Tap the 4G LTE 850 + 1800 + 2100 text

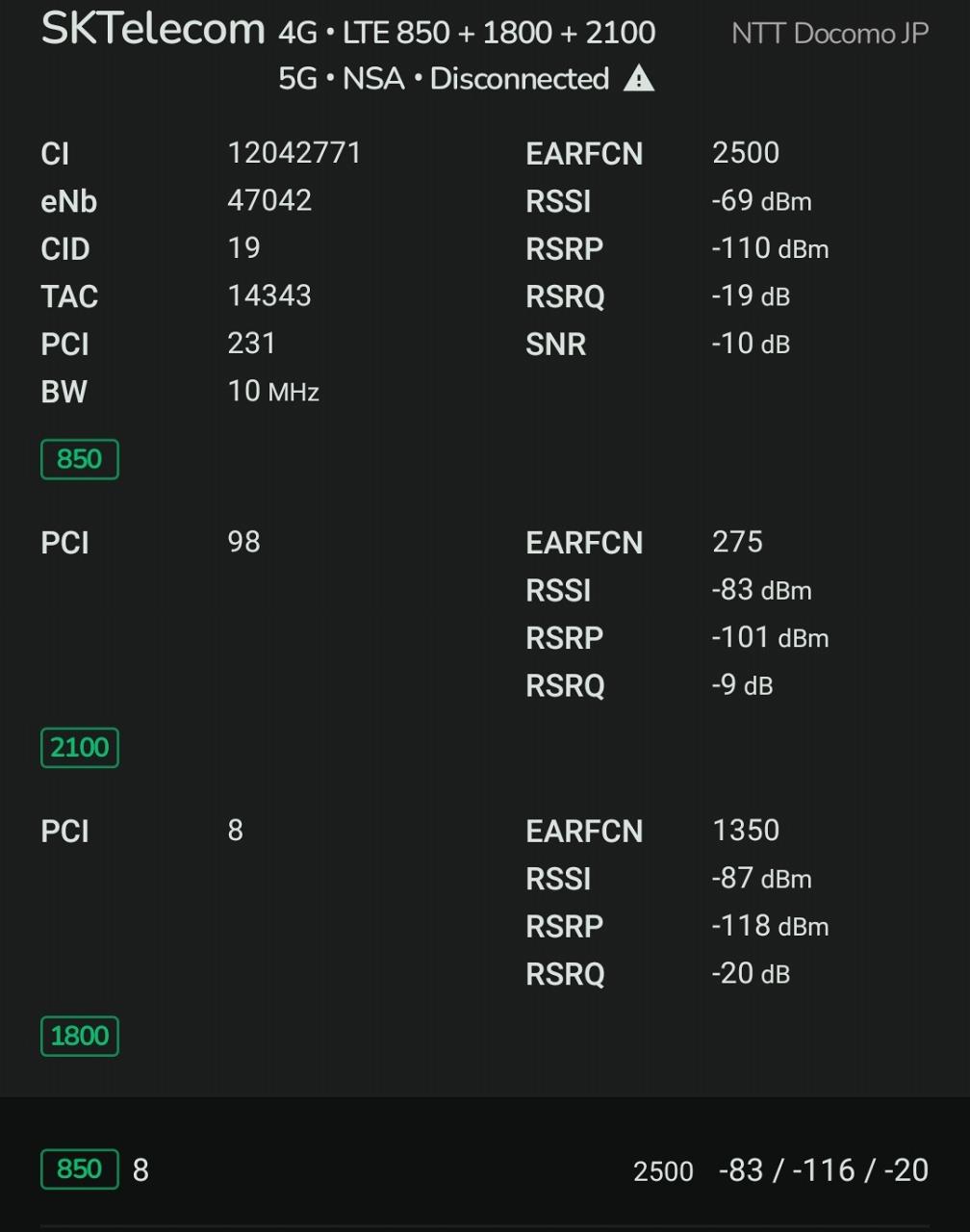467,33
